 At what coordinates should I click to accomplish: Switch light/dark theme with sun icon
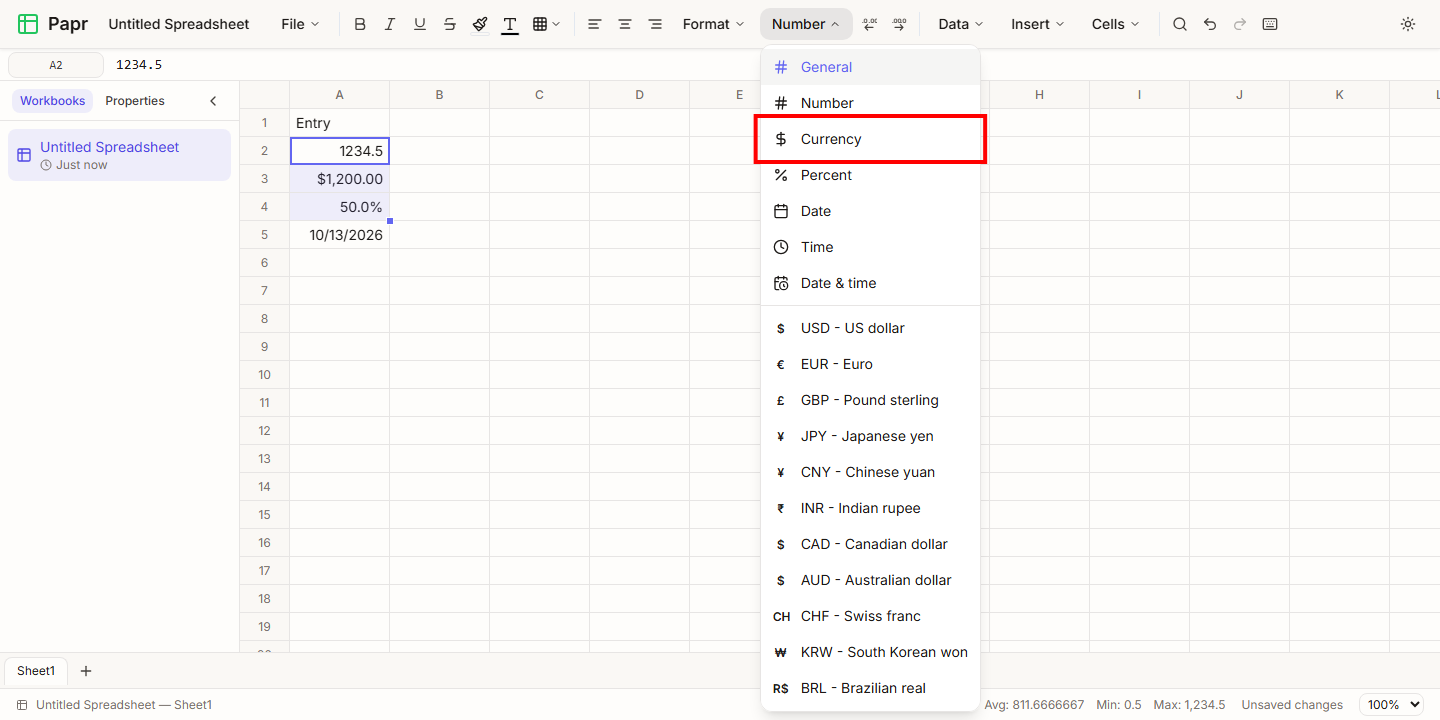(x=1408, y=24)
